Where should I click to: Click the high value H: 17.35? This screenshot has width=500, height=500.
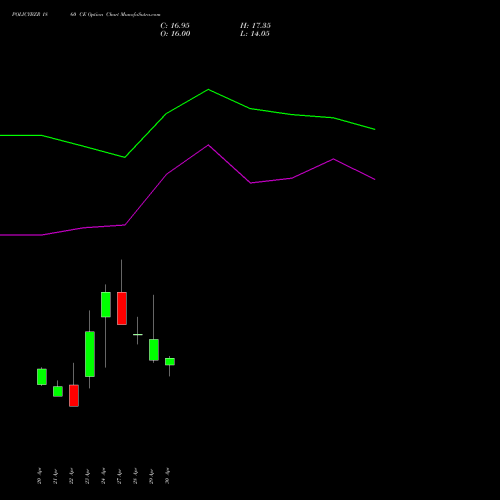255,26
